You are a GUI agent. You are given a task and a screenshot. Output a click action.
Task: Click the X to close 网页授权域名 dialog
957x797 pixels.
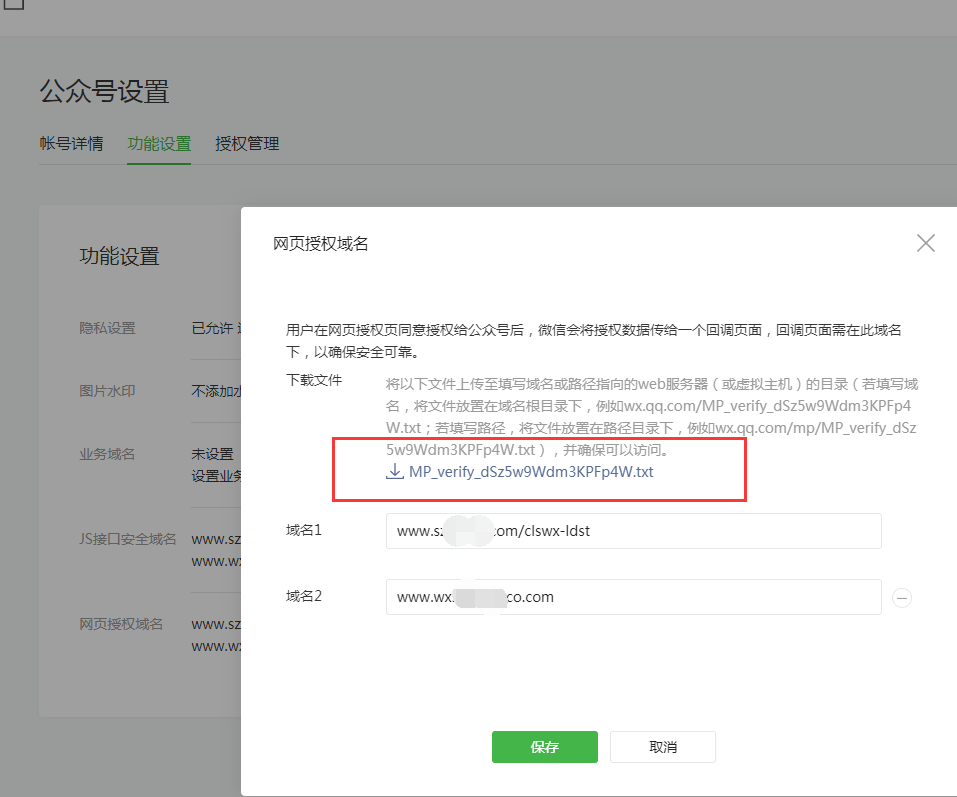coord(925,242)
